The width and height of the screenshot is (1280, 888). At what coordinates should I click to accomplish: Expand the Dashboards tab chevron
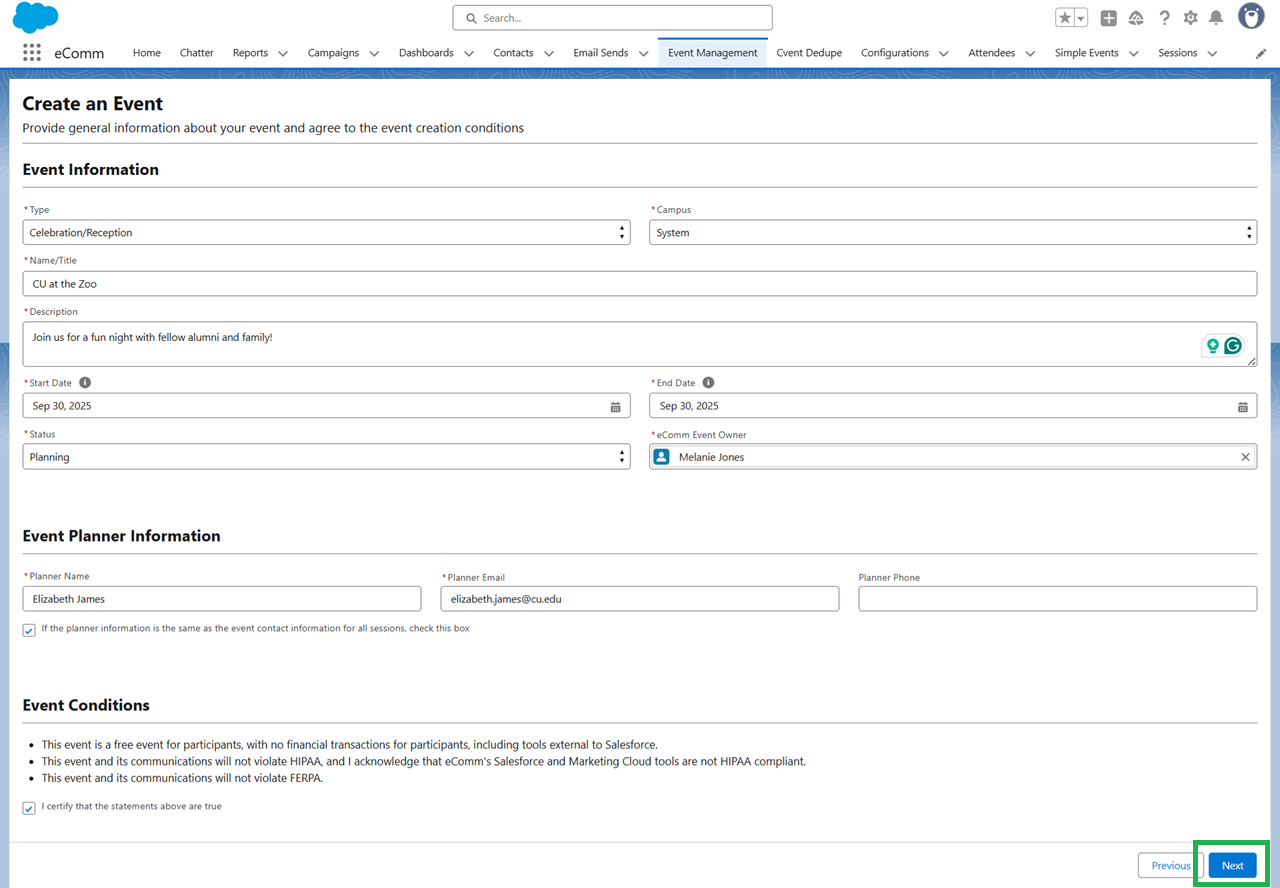tap(468, 53)
